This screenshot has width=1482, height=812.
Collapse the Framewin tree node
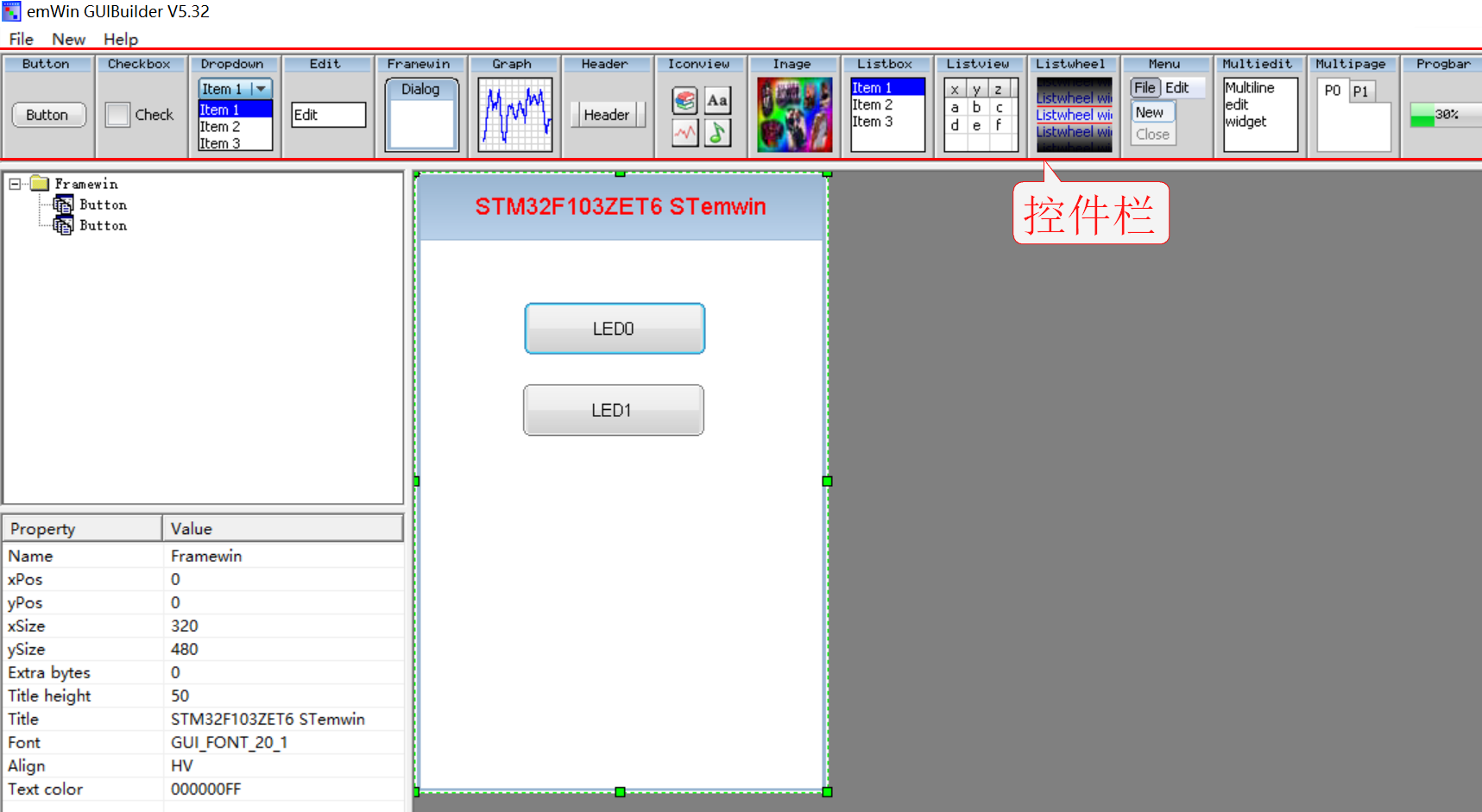click(15, 184)
